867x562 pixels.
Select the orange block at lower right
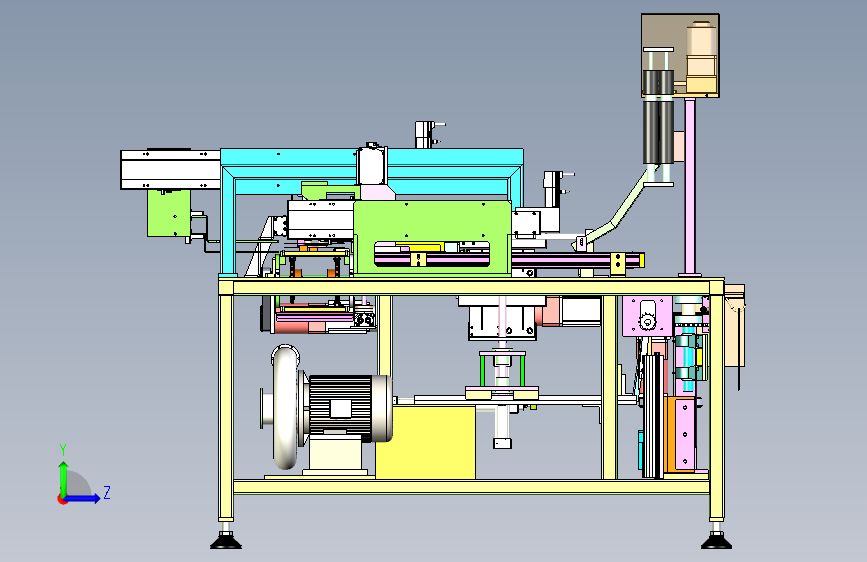tap(671, 434)
